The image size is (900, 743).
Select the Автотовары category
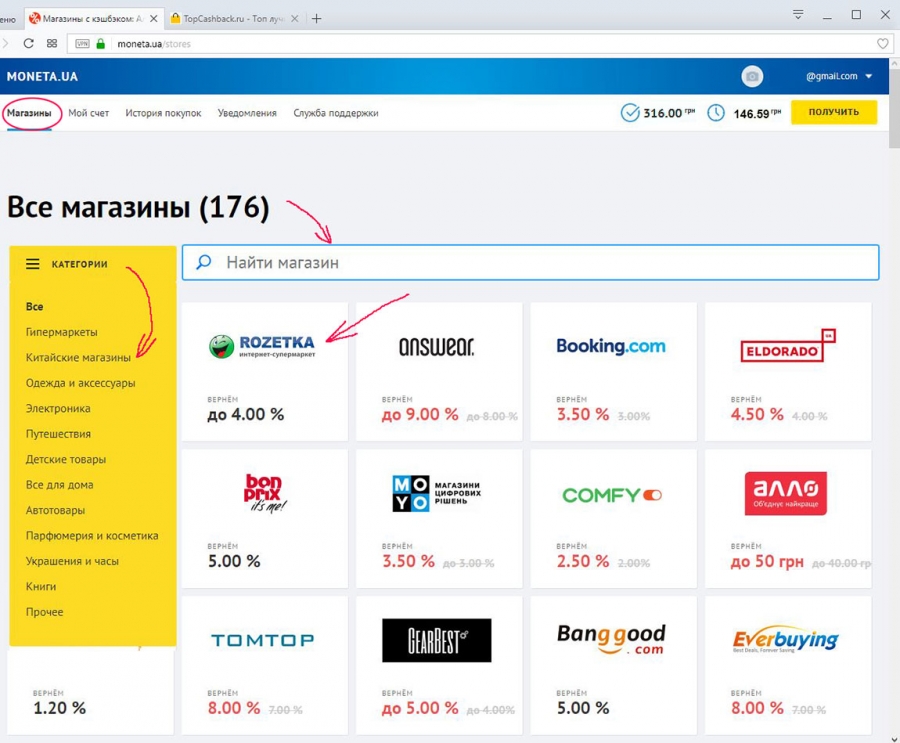point(55,510)
